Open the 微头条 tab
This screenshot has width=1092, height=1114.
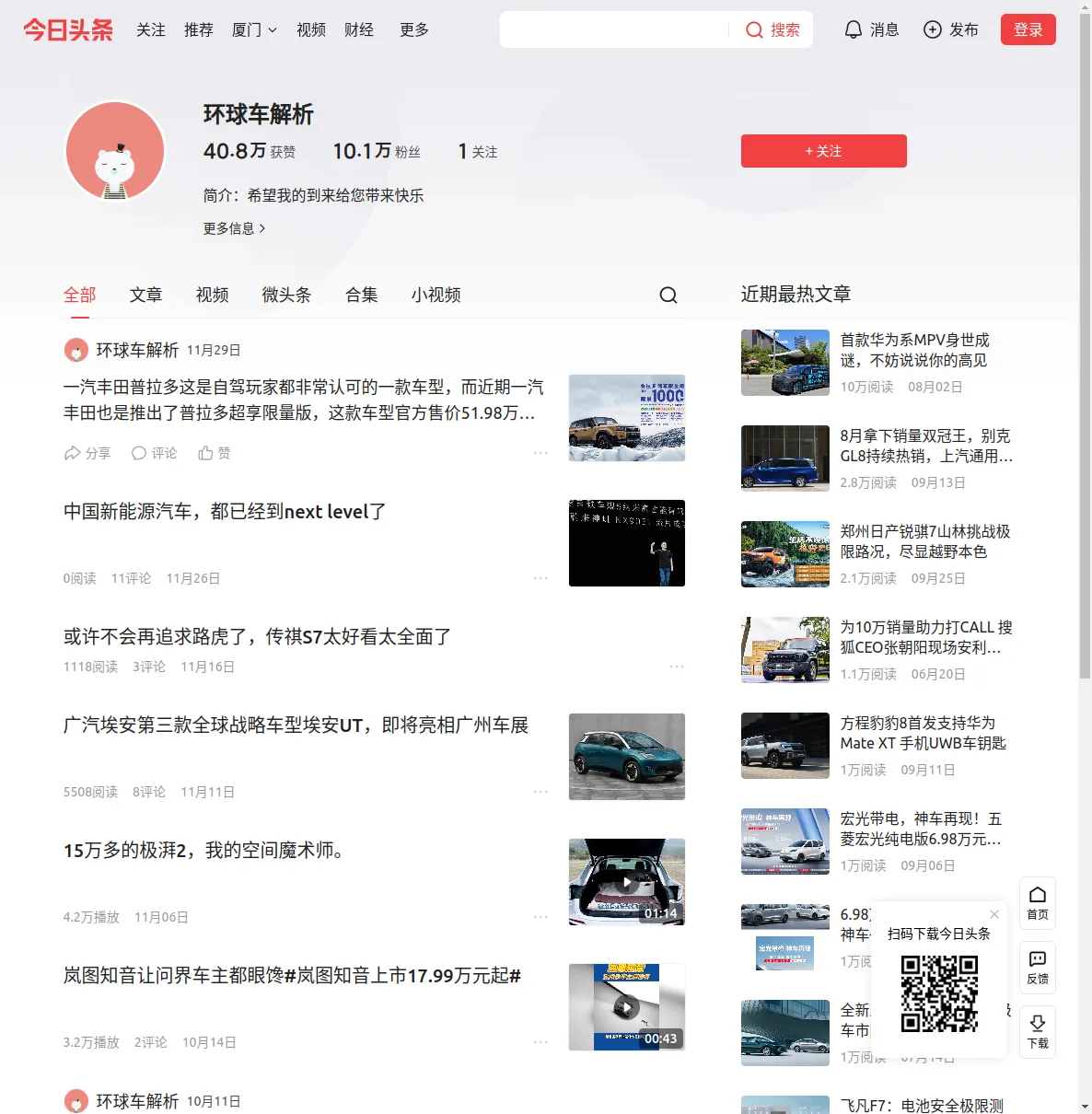pos(287,295)
